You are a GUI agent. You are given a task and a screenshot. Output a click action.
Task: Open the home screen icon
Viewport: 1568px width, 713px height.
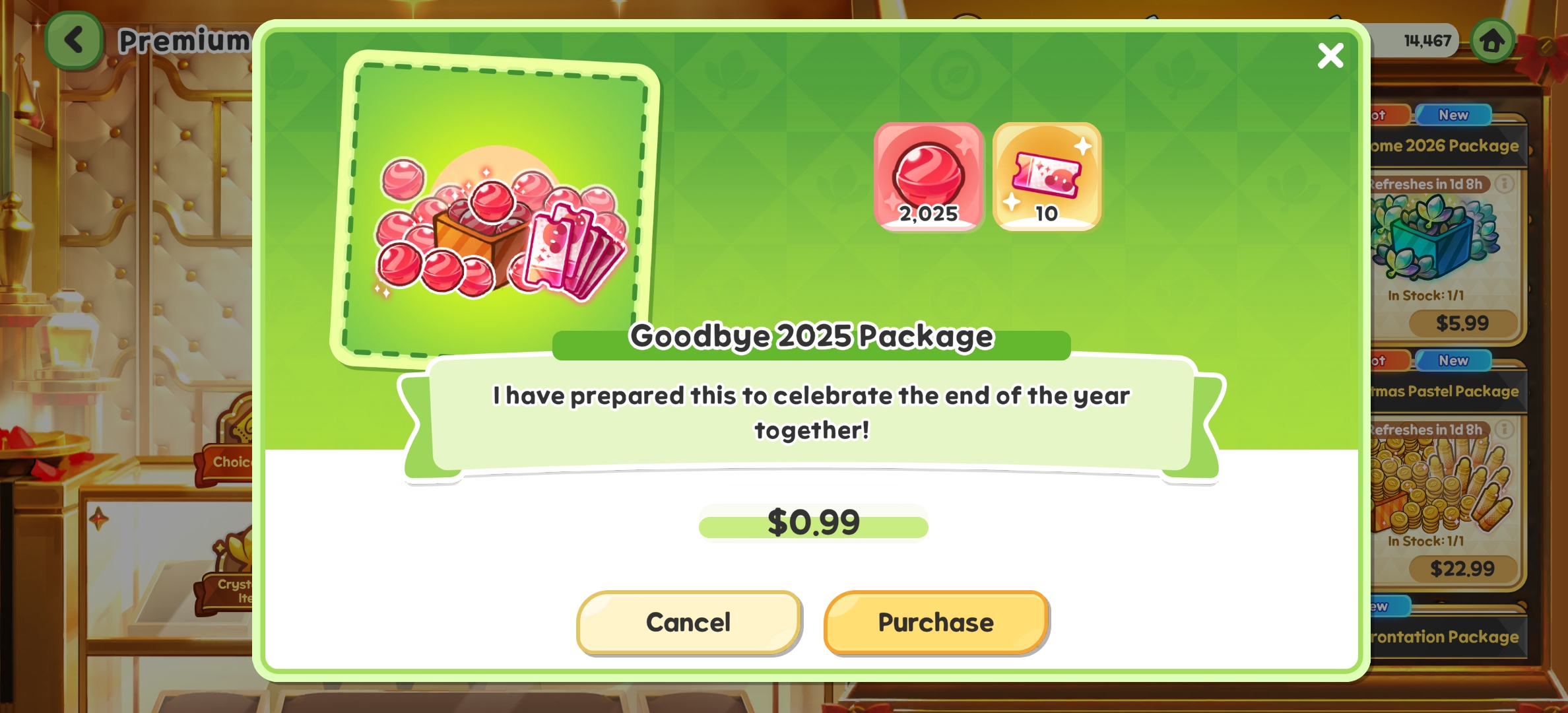pyautogui.click(x=1492, y=41)
